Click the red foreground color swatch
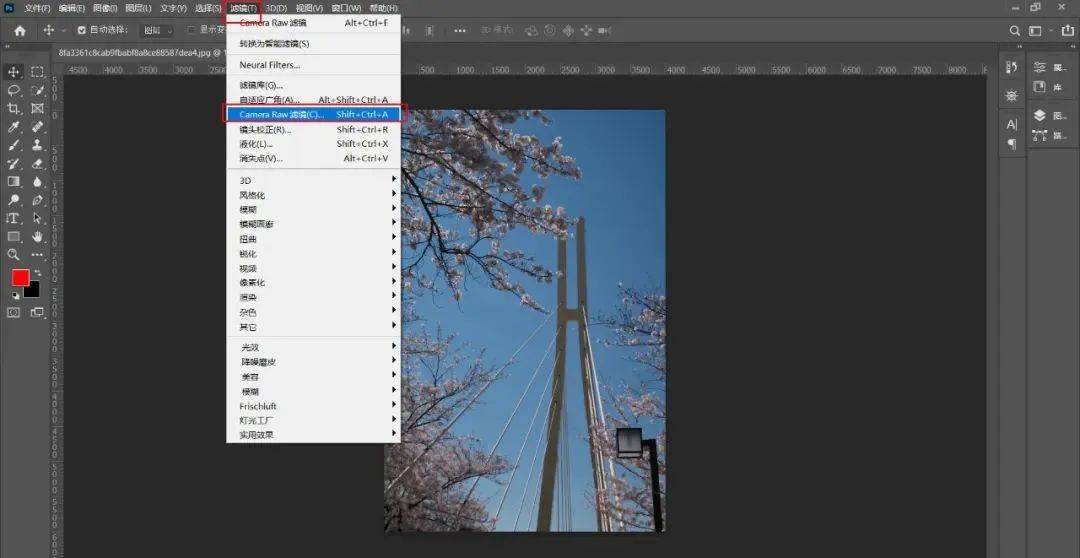This screenshot has height=558, width=1080. click(x=20, y=278)
